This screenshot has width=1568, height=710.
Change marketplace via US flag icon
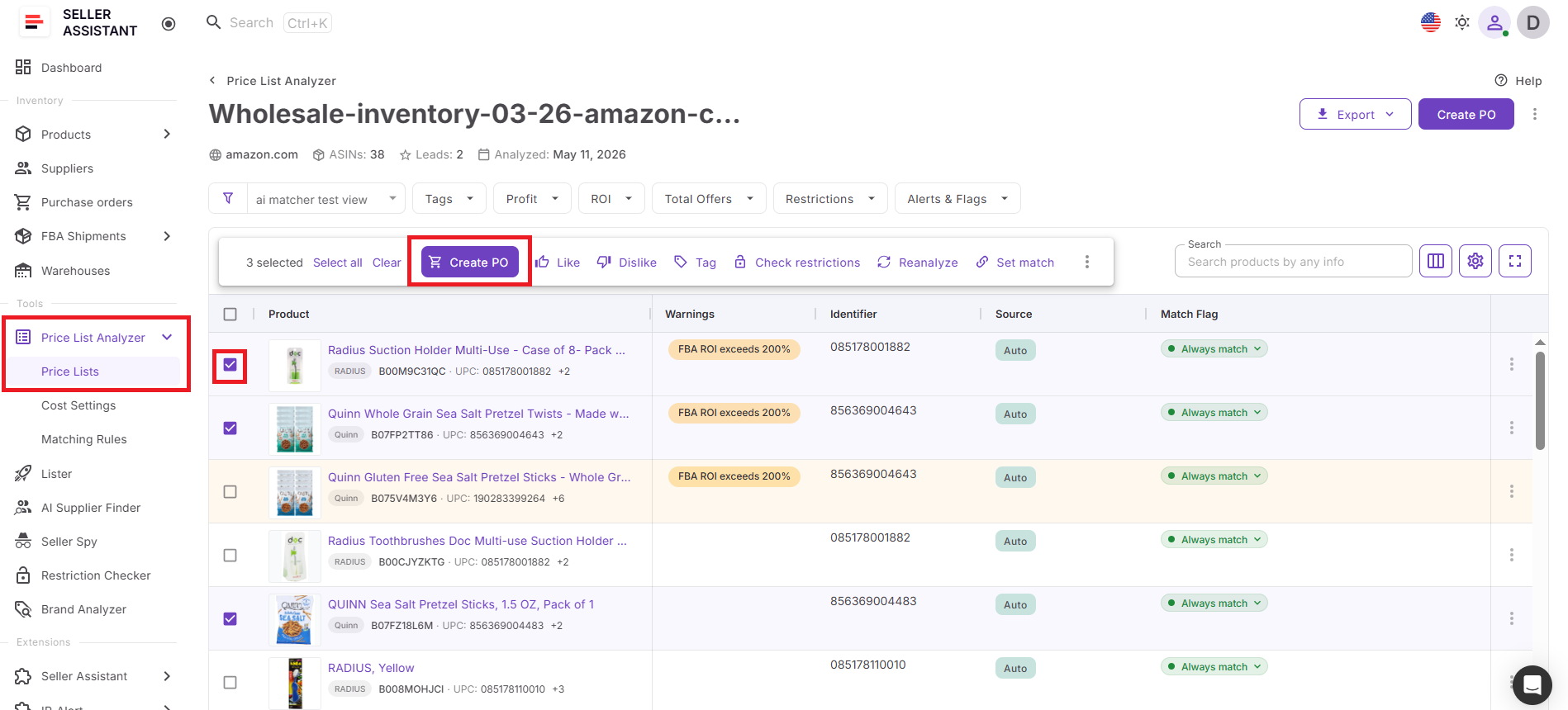click(x=1431, y=22)
